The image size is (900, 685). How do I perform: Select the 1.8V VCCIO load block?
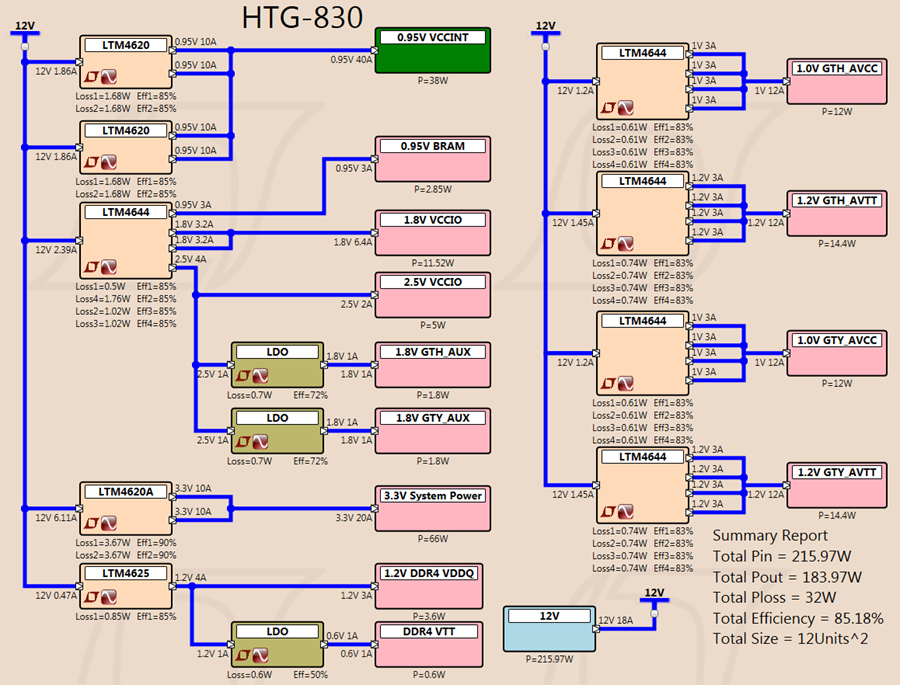[x=433, y=233]
